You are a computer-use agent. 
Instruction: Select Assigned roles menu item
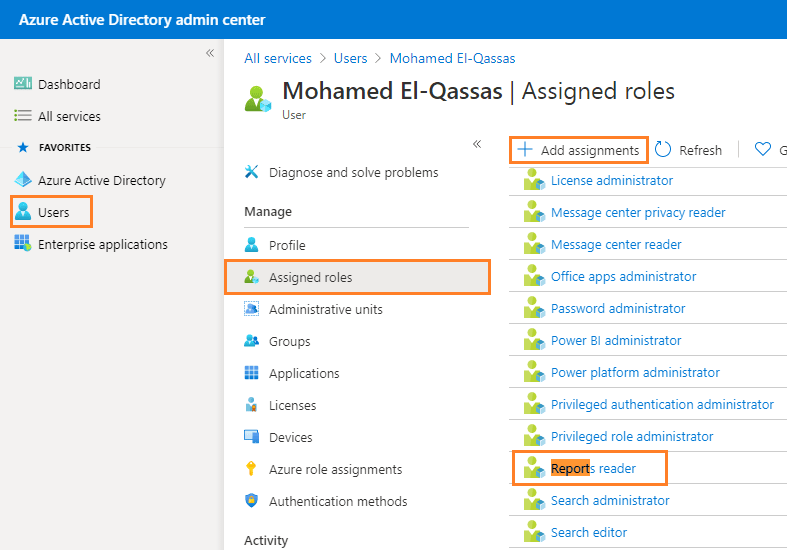pos(357,277)
